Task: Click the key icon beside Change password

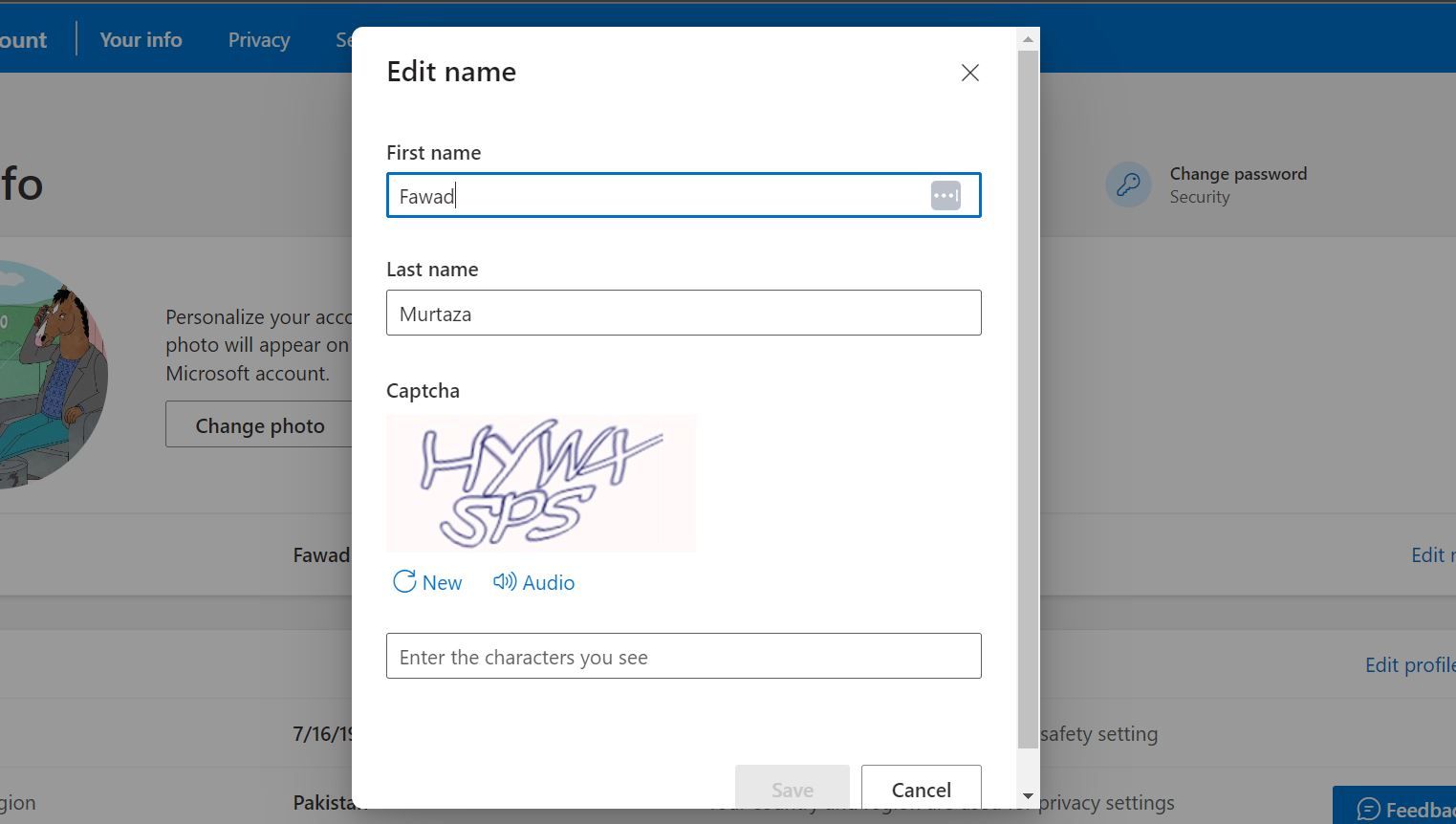Action: [1128, 184]
